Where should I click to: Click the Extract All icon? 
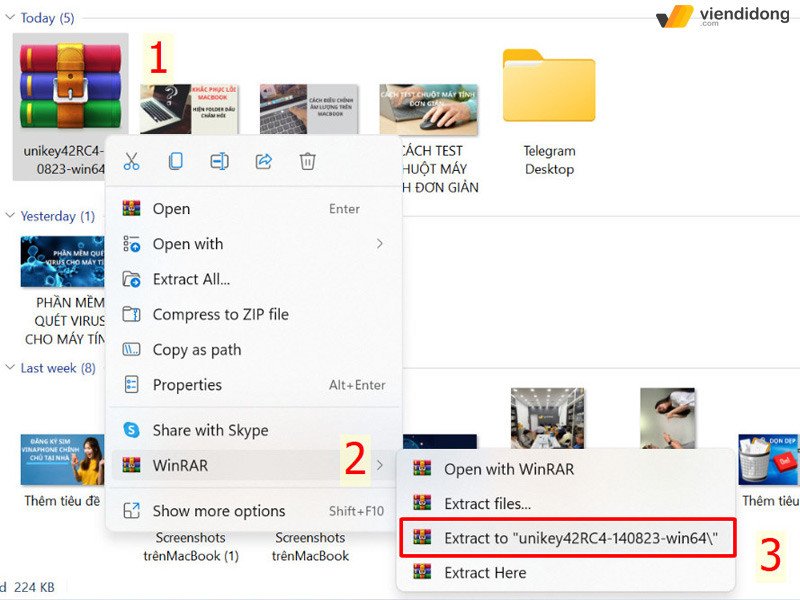coord(133,279)
